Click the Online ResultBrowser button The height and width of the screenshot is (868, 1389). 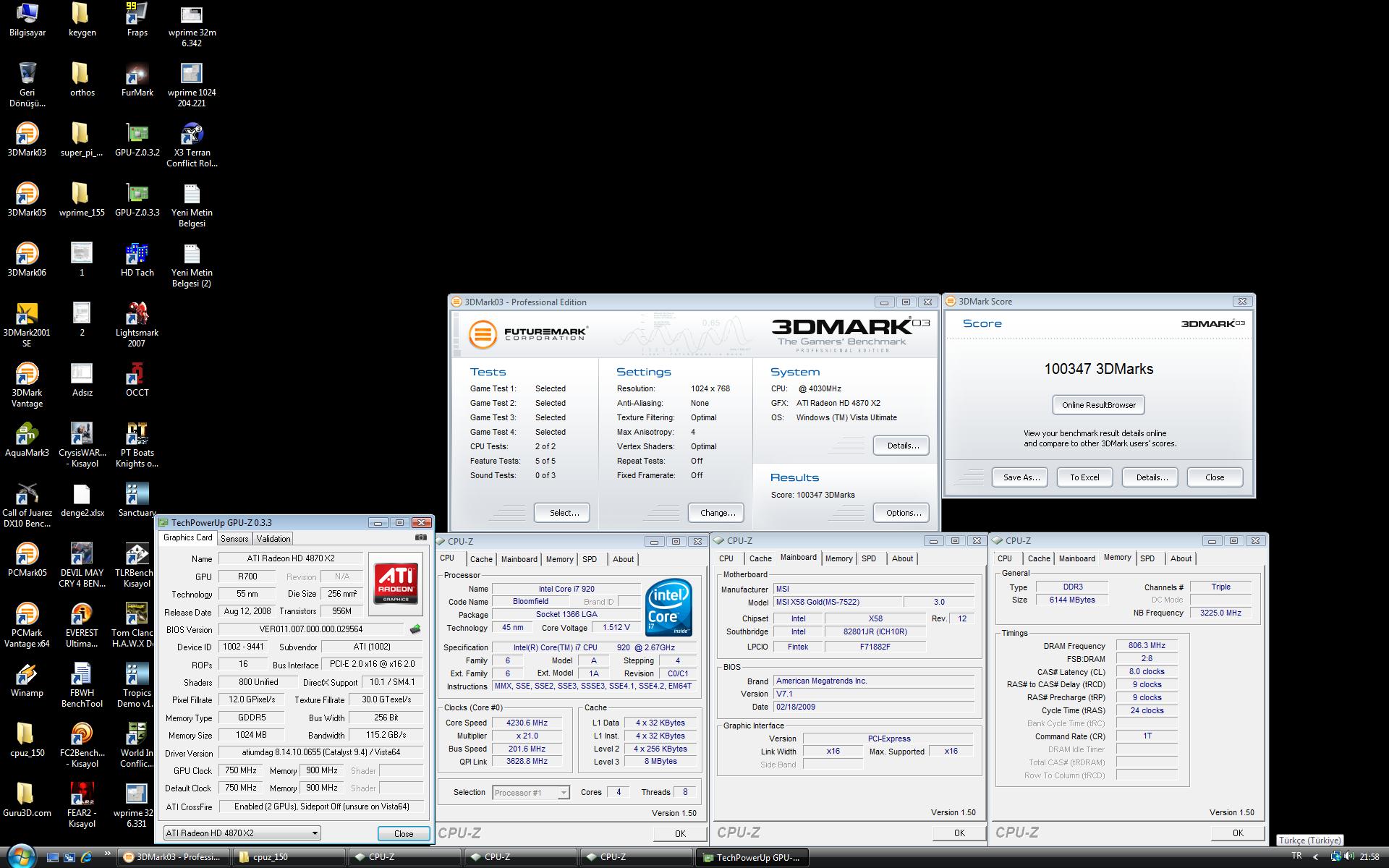click(x=1098, y=405)
